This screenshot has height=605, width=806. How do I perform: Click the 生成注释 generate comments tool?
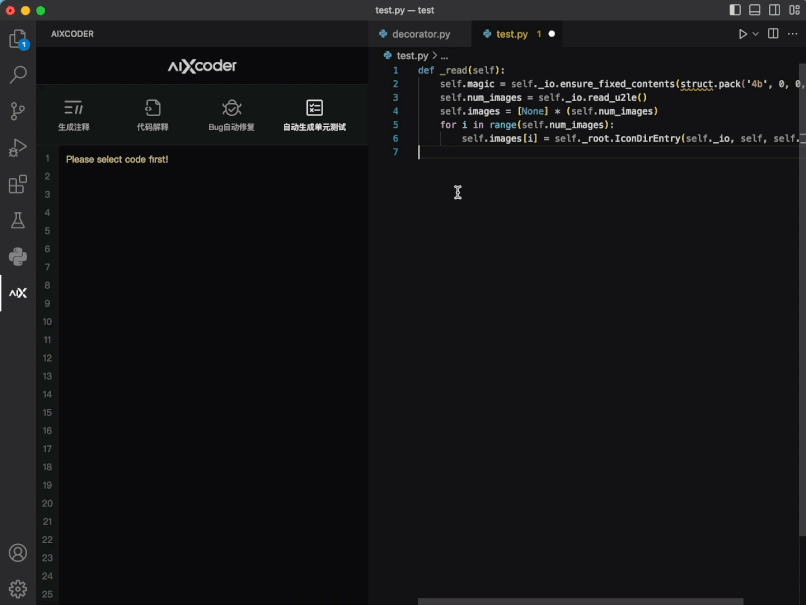click(74, 115)
